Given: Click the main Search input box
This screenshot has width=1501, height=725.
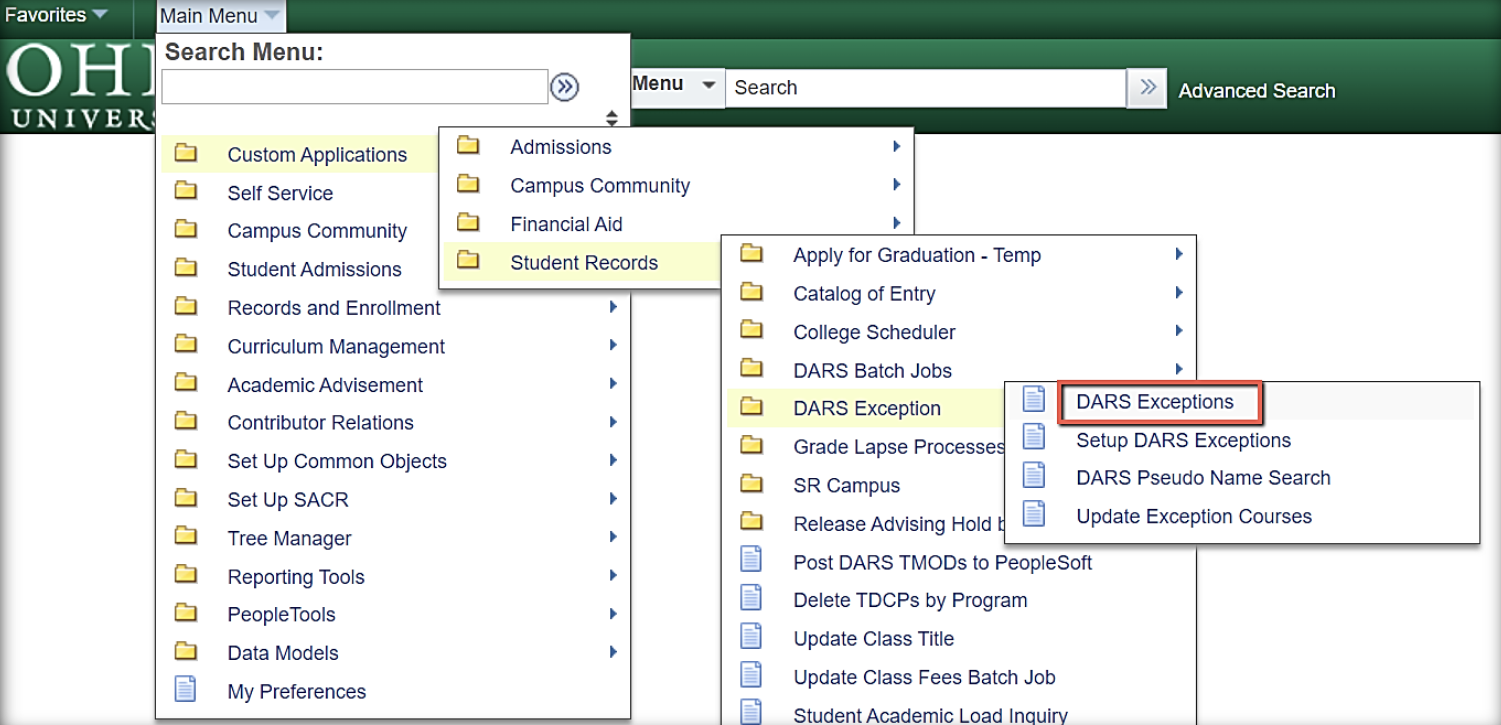Looking at the screenshot, I should 925,88.
